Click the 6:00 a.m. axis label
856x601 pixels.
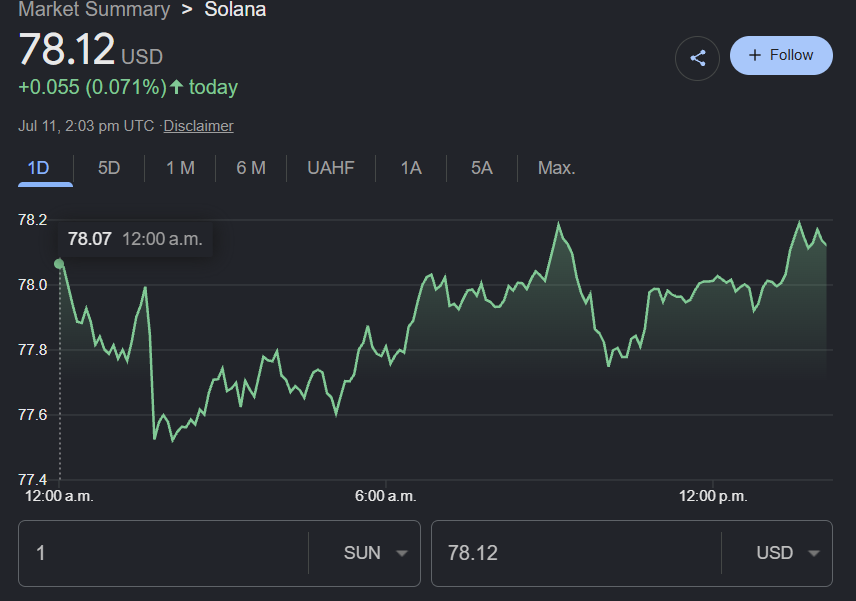(x=385, y=496)
